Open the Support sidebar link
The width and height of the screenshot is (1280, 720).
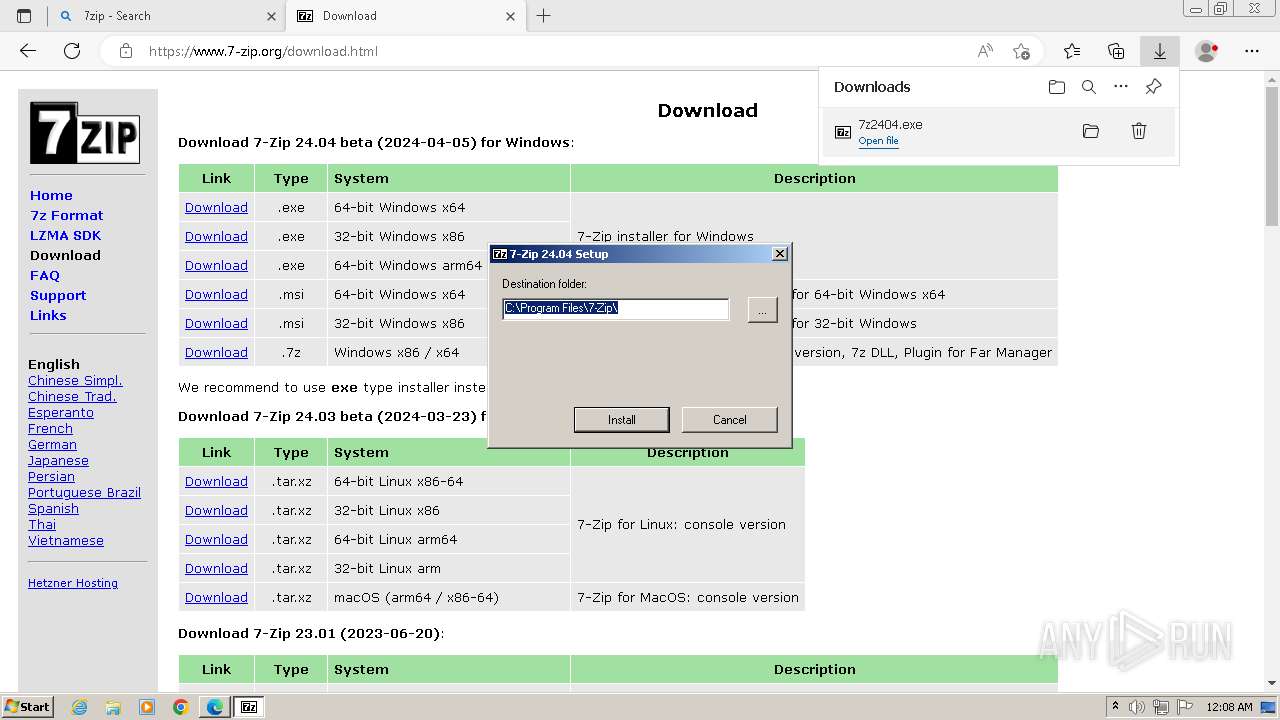pos(58,295)
